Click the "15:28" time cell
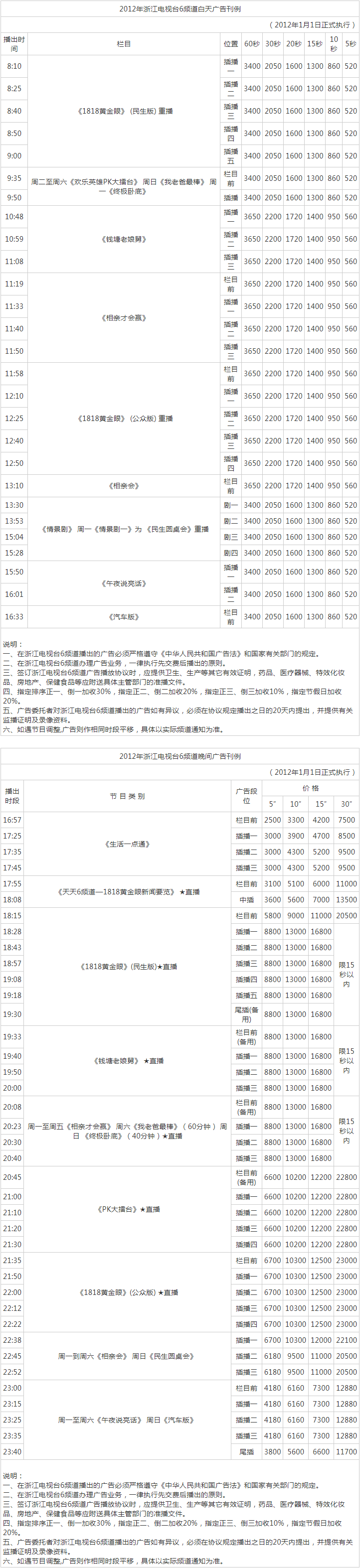The width and height of the screenshot is (360, 1568). click(x=14, y=553)
